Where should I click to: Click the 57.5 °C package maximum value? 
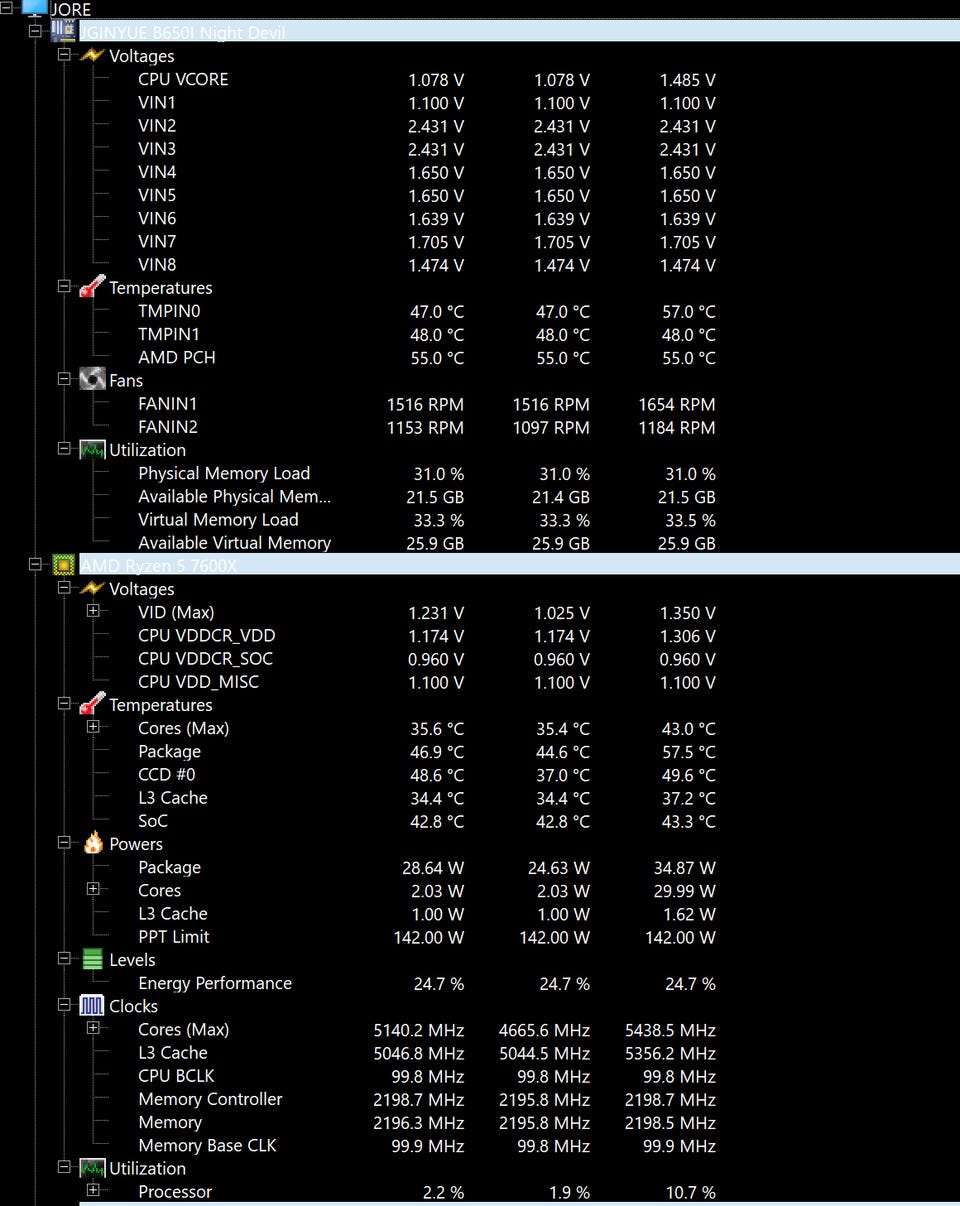690,752
